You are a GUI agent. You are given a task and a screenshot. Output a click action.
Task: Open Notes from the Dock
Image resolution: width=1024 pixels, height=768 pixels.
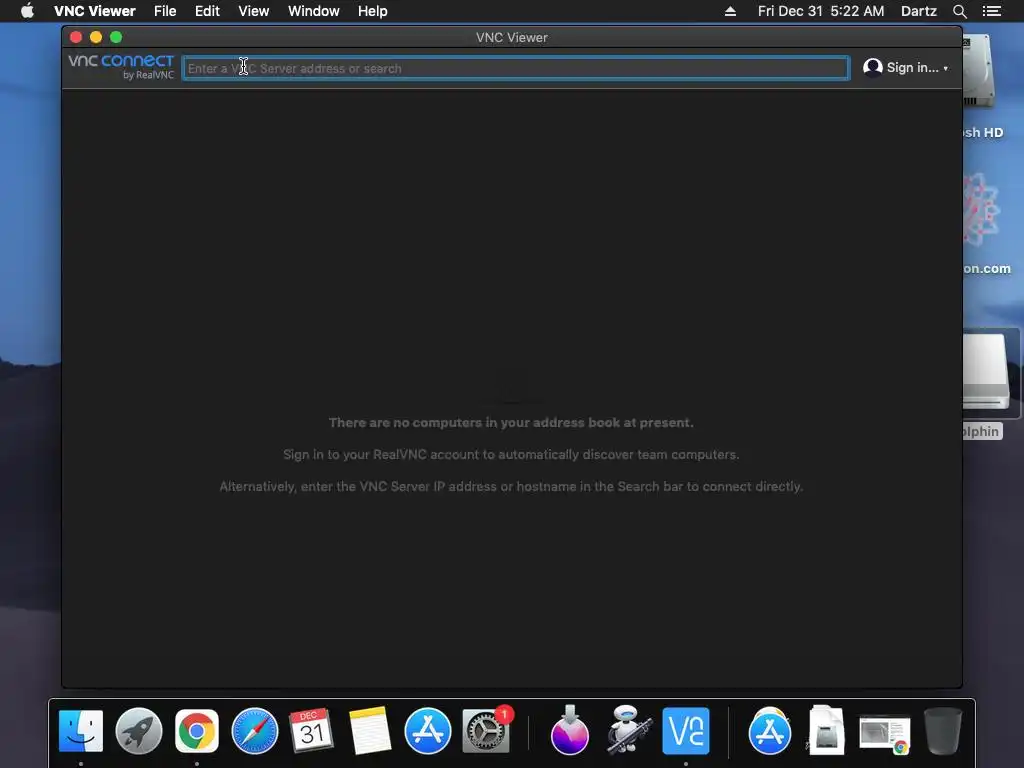pos(370,731)
